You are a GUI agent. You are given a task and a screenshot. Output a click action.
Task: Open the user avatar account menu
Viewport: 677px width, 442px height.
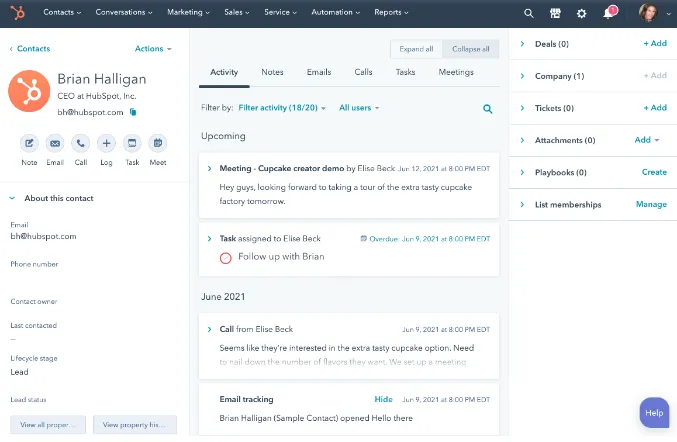654,13
